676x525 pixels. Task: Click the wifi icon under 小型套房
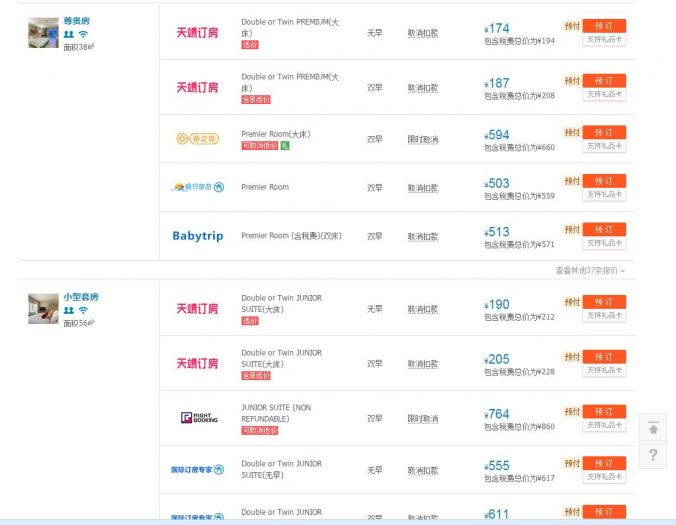point(83,310)
